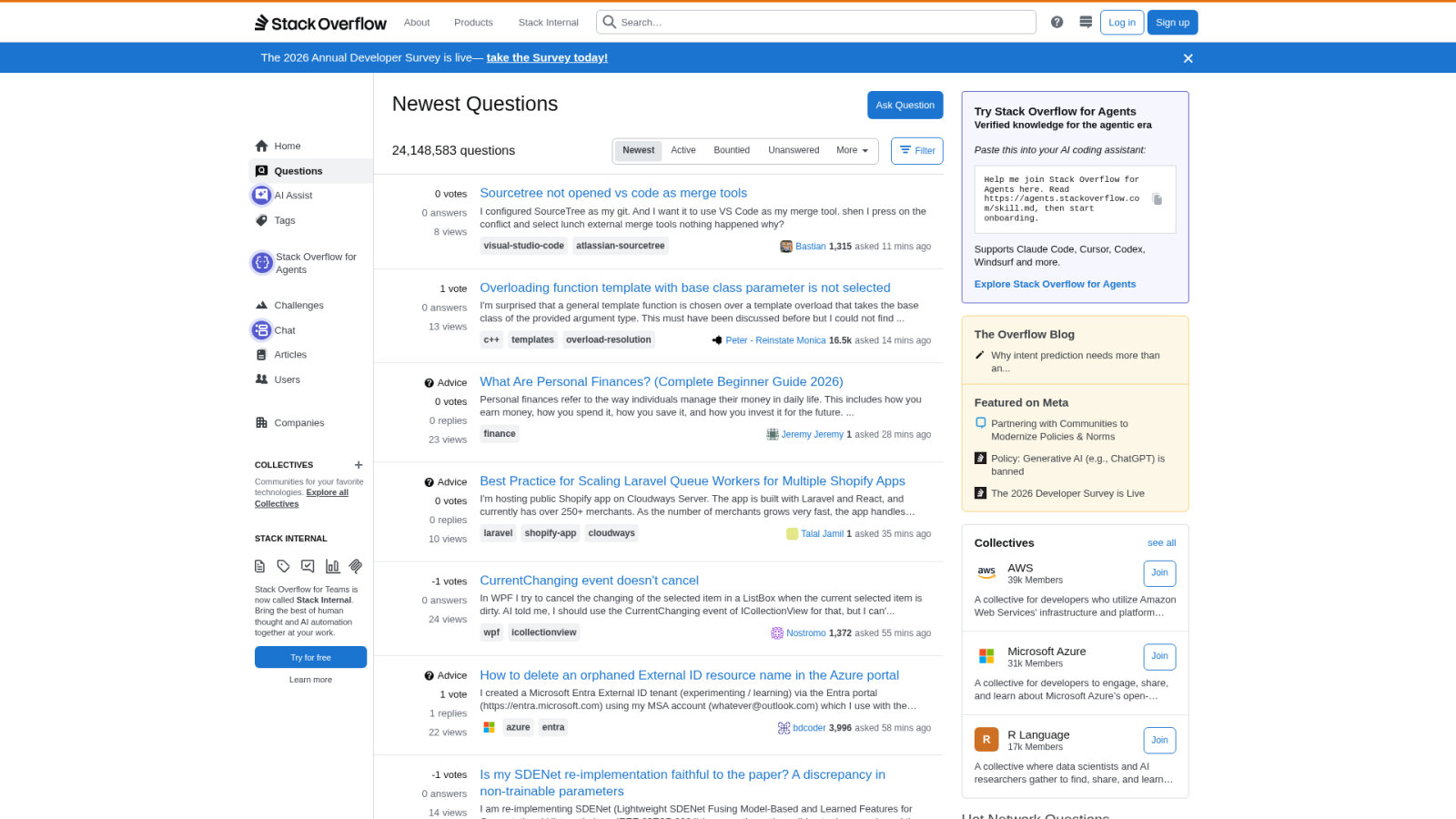Select Questions in the sidebar

point(310,171)
